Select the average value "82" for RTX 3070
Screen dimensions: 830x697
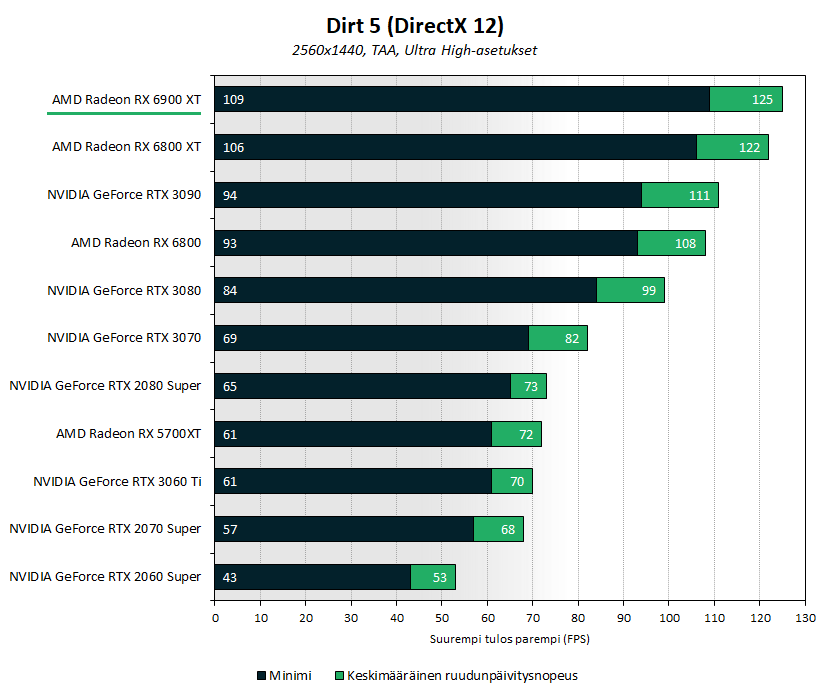click(x=572, y=339)
